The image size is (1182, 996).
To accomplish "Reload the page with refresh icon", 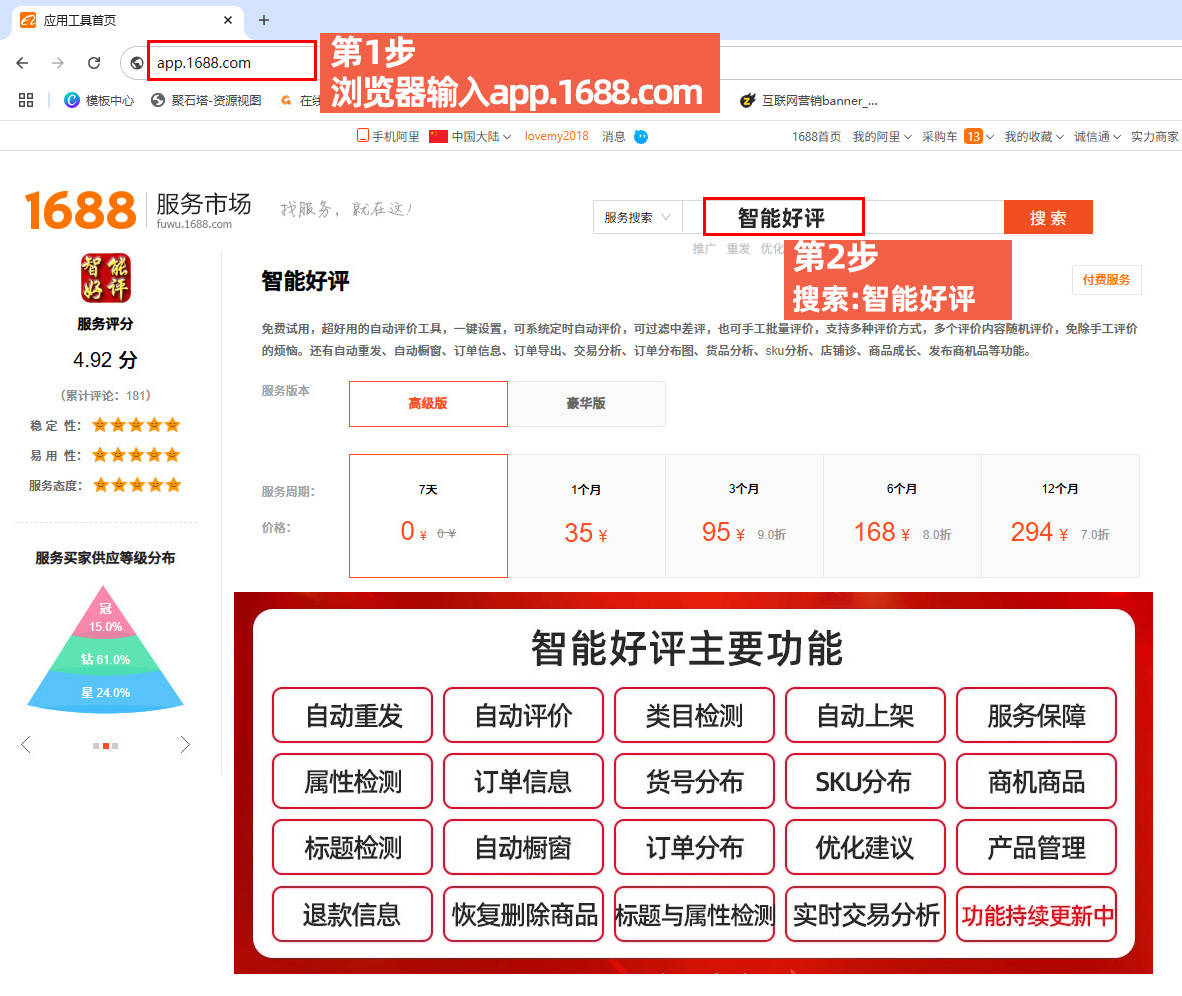I will coord(94,62).
